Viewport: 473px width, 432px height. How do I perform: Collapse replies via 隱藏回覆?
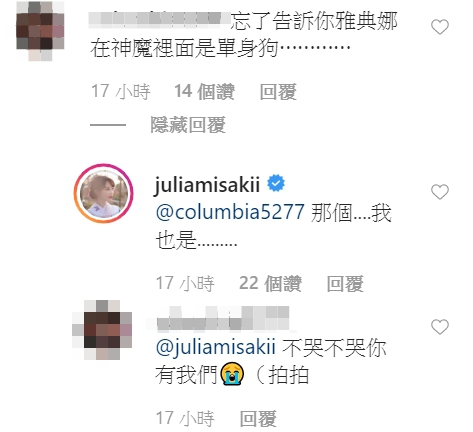point(188,125)
